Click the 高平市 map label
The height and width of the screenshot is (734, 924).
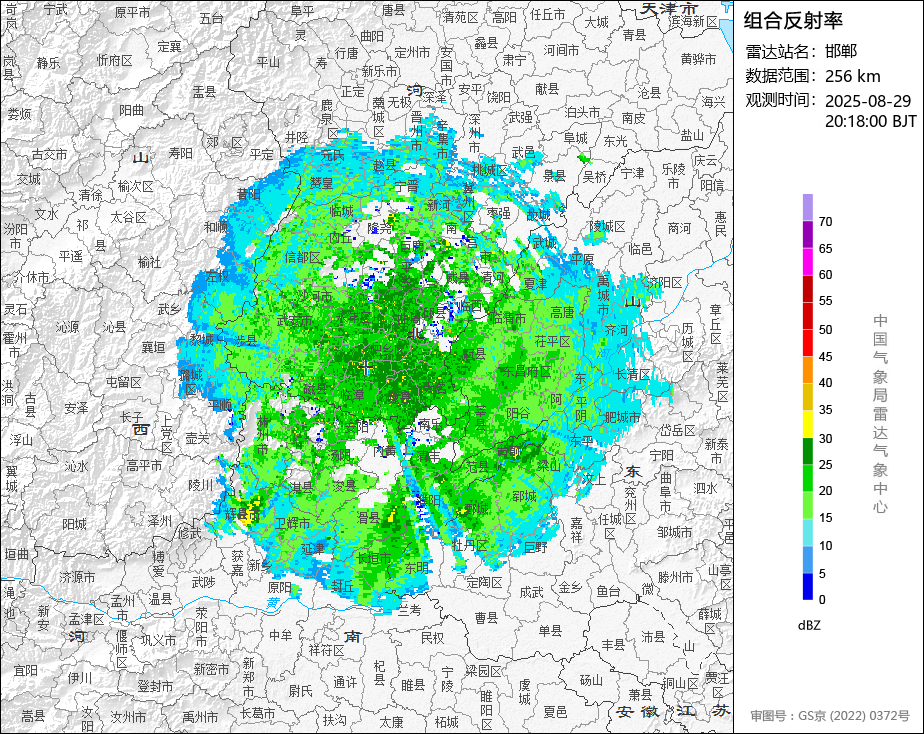tap(144, 465)
